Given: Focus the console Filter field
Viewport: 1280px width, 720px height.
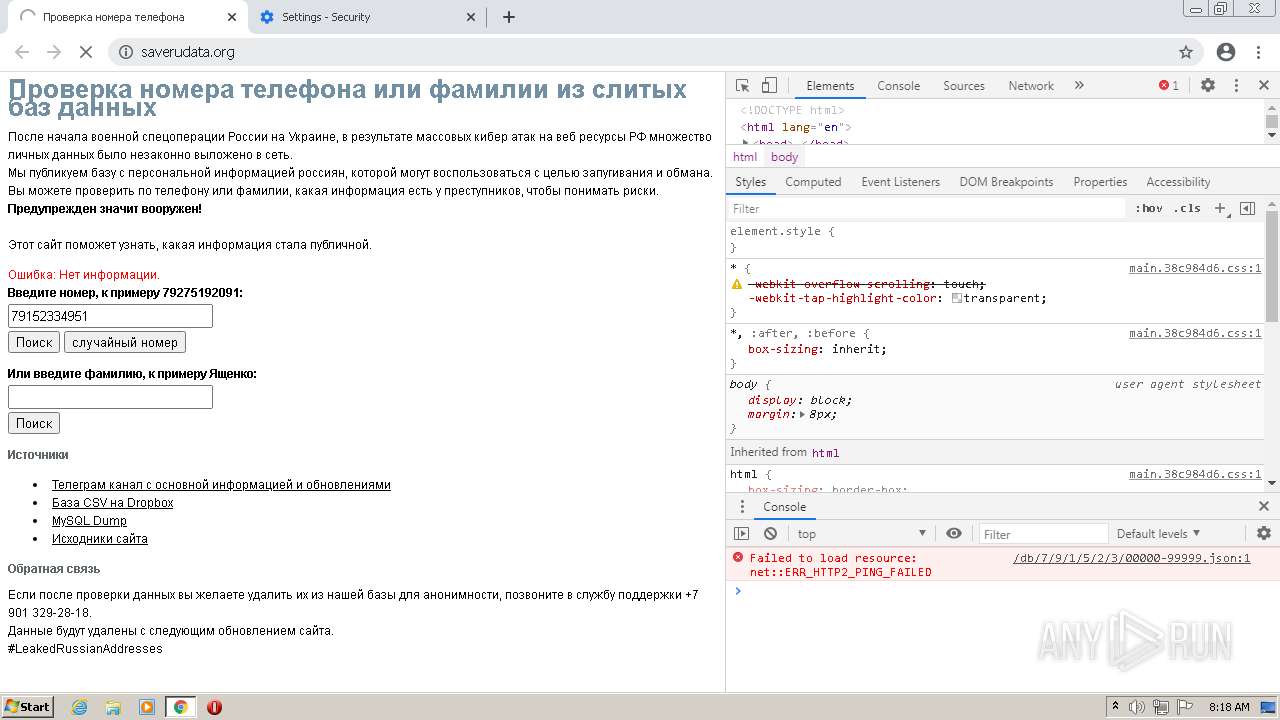Looking at the screenshot, I should point(1043,534).
